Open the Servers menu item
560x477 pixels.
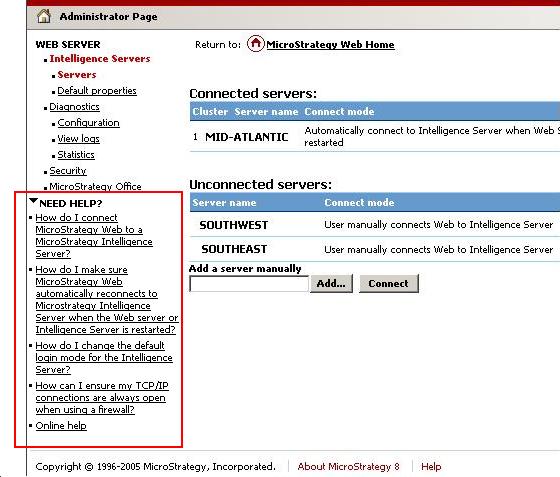tap(77, 75)
